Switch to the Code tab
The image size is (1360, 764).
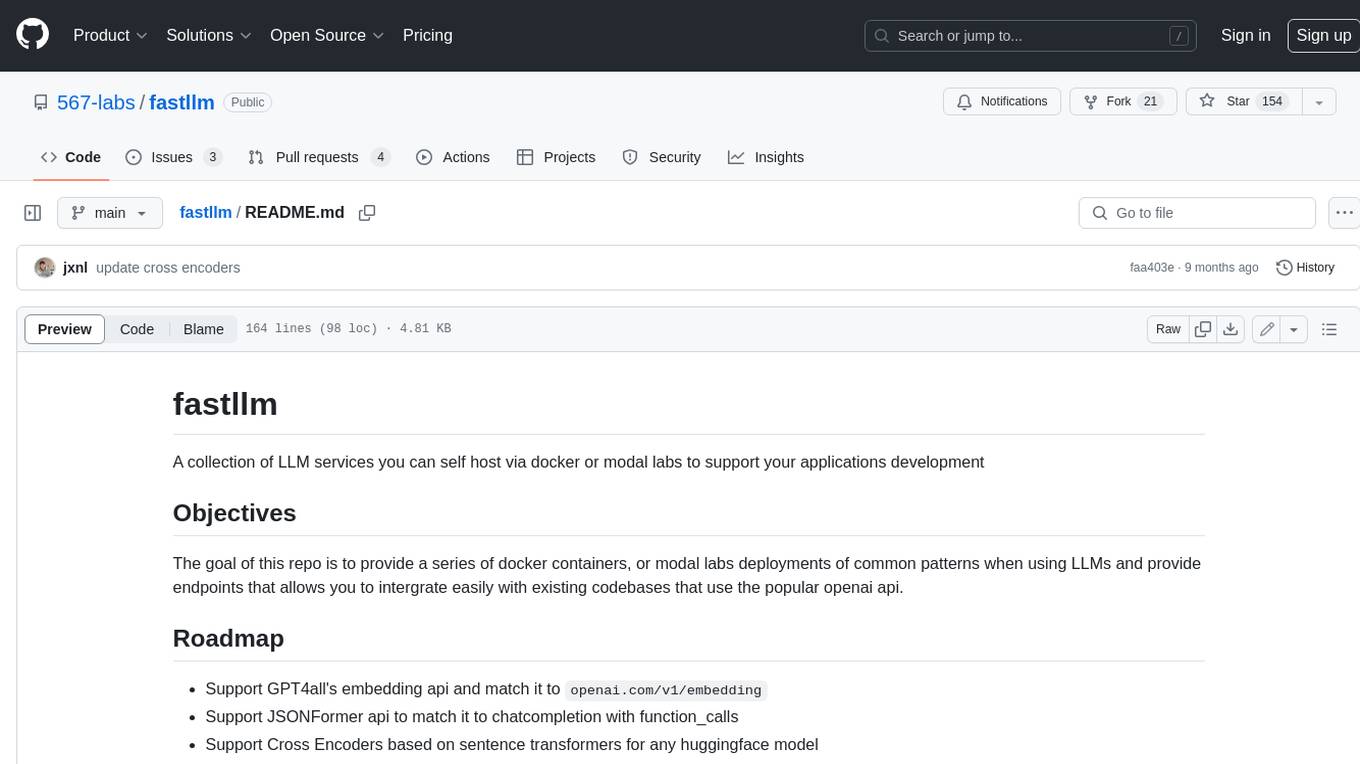coord(71,157)
